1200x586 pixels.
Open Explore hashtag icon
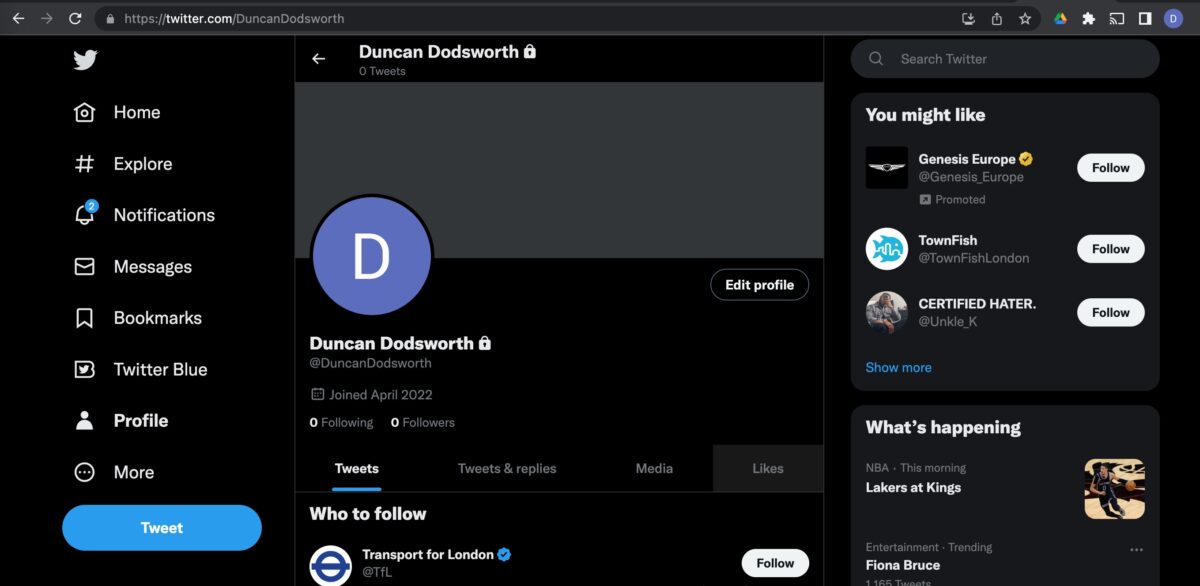tap(85, 164)
